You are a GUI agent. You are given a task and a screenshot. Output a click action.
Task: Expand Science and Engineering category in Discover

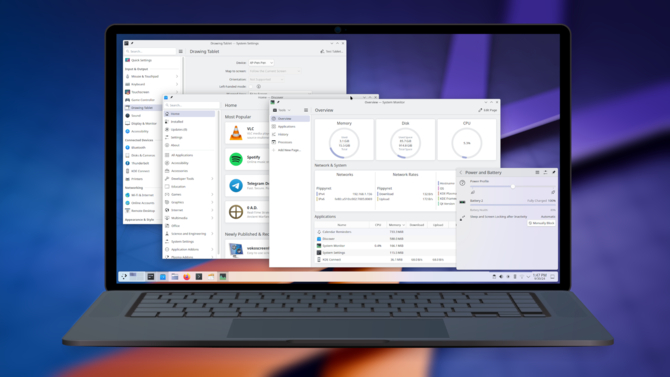point(212,234)
